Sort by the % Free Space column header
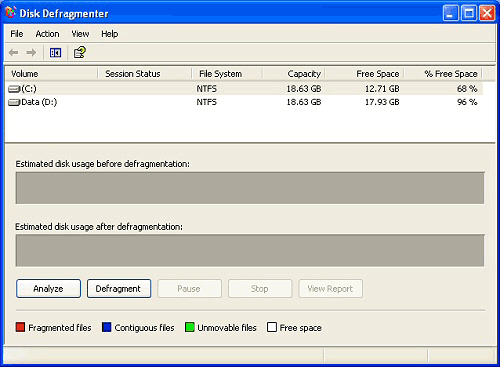 (x=443, y=74)
